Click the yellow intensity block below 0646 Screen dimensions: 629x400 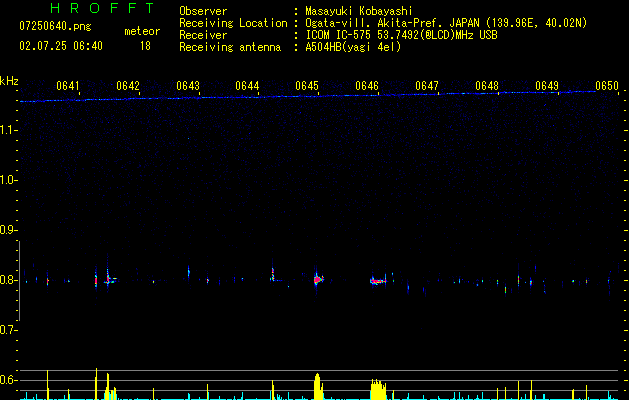point(378,389)
